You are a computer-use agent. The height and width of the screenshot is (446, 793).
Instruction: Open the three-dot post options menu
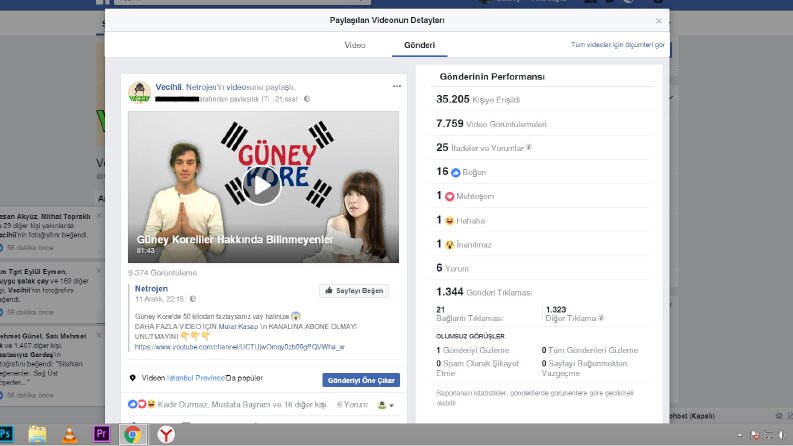point(397,86)
